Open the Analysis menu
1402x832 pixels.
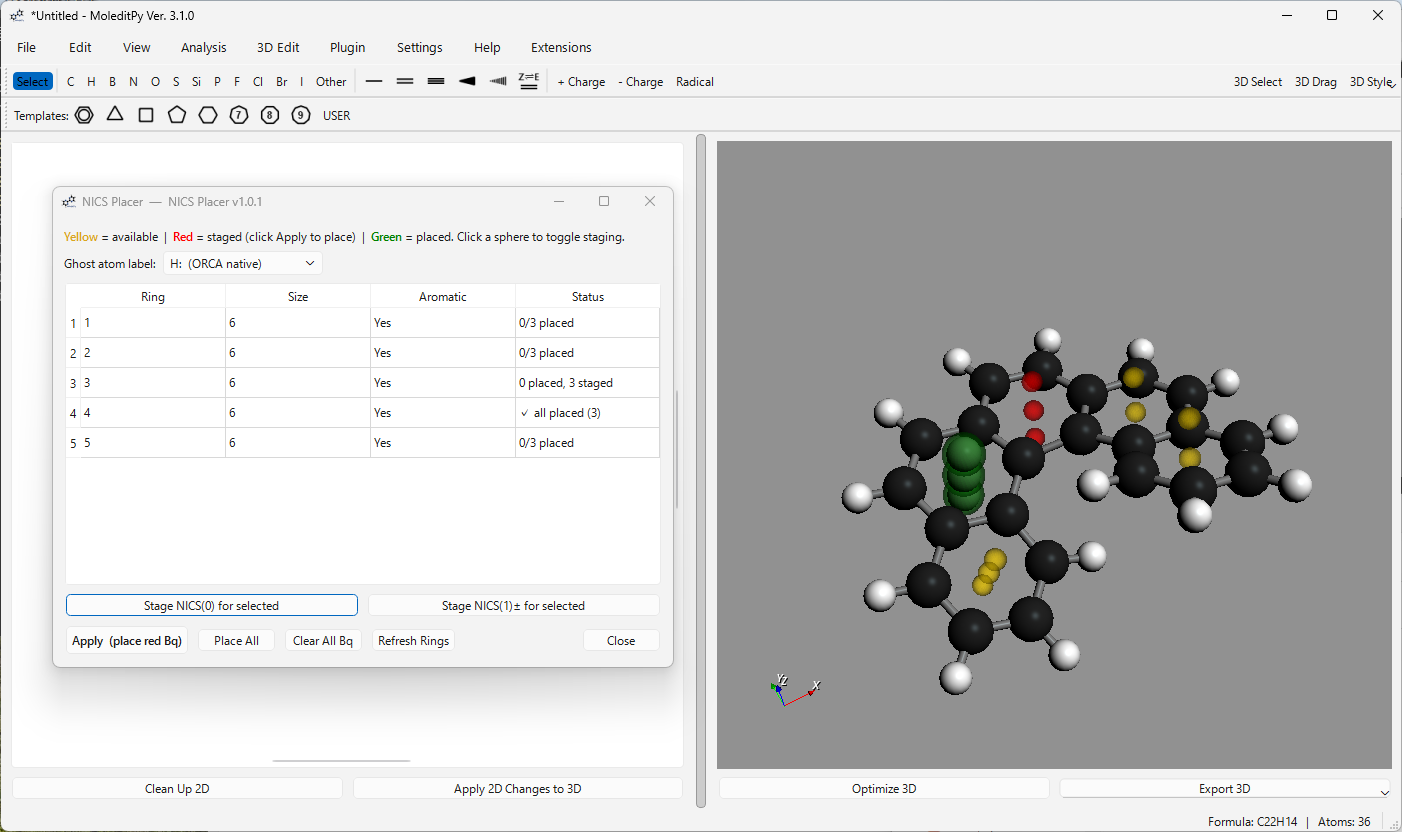[x=203, y=47]
